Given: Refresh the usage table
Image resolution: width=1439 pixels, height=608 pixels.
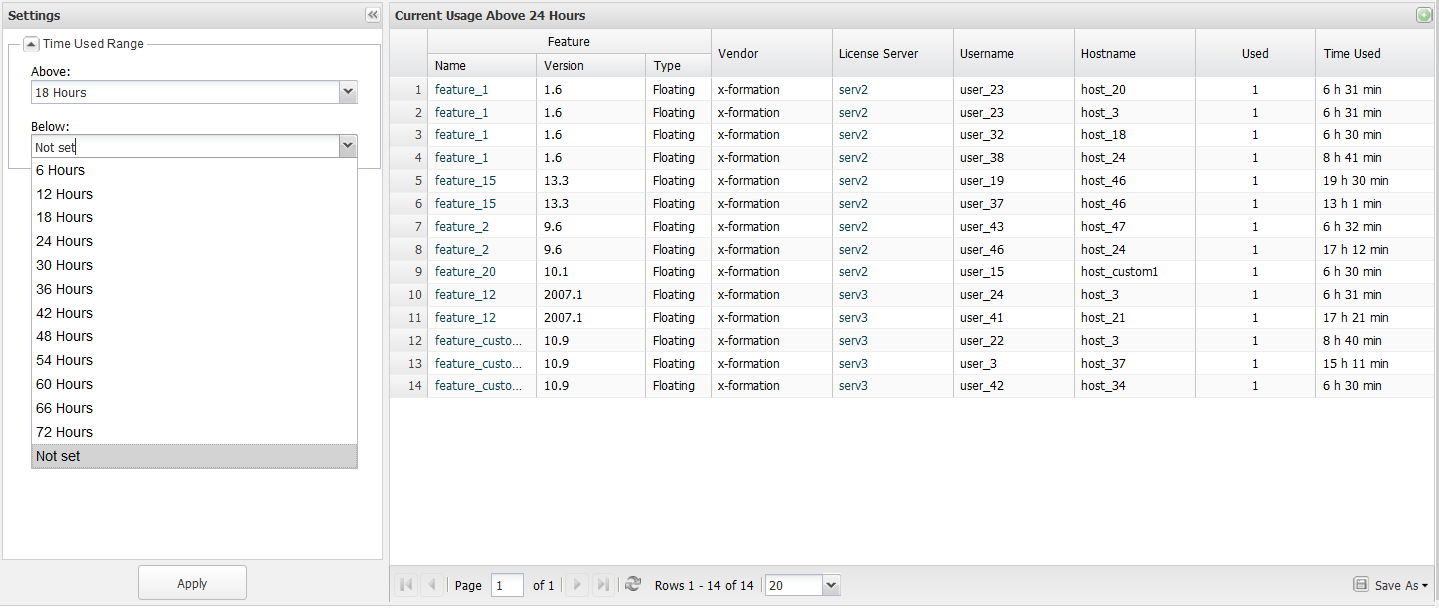Looking at the screenshot, I should pos(632,585).
